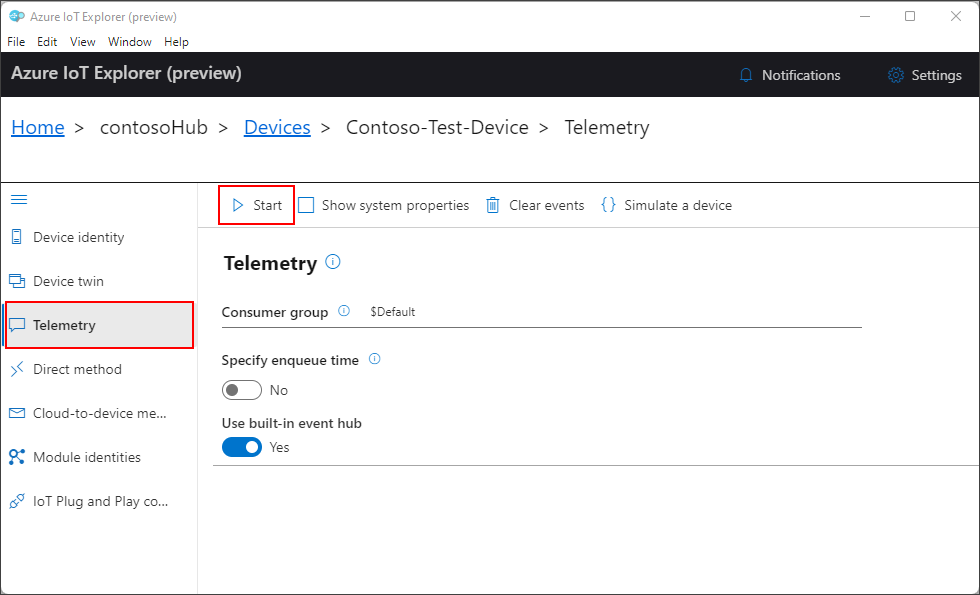
Task: Enable the Show system properties checkbox
Action: (x=306, y=205)
